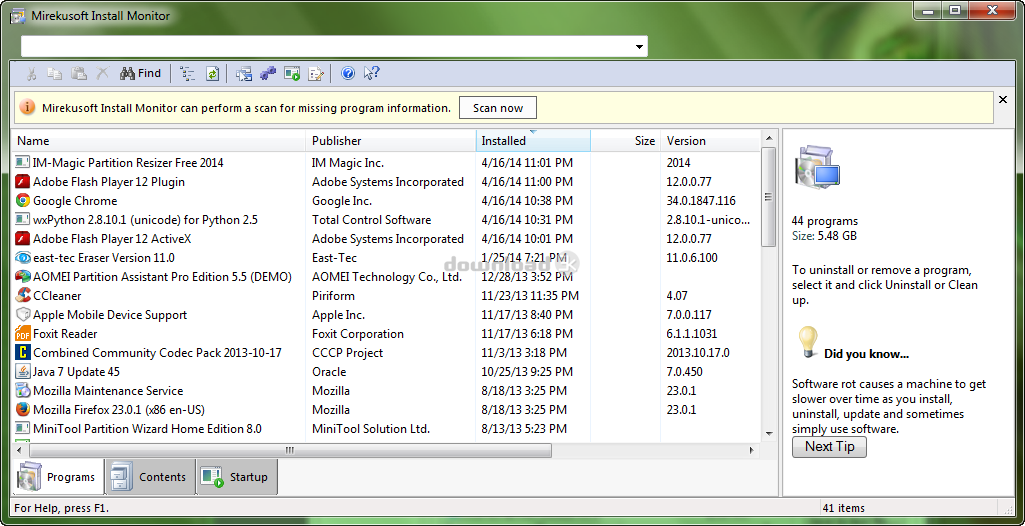
Task: Click the Java 7 Update 45 icon
Action: [23, 372]
